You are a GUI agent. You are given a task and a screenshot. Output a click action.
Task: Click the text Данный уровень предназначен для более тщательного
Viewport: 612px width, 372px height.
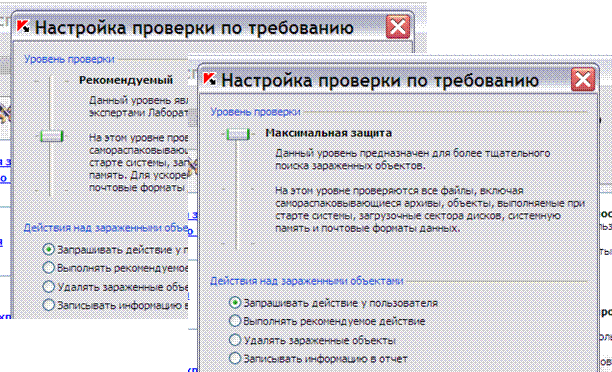click(413, 153)
